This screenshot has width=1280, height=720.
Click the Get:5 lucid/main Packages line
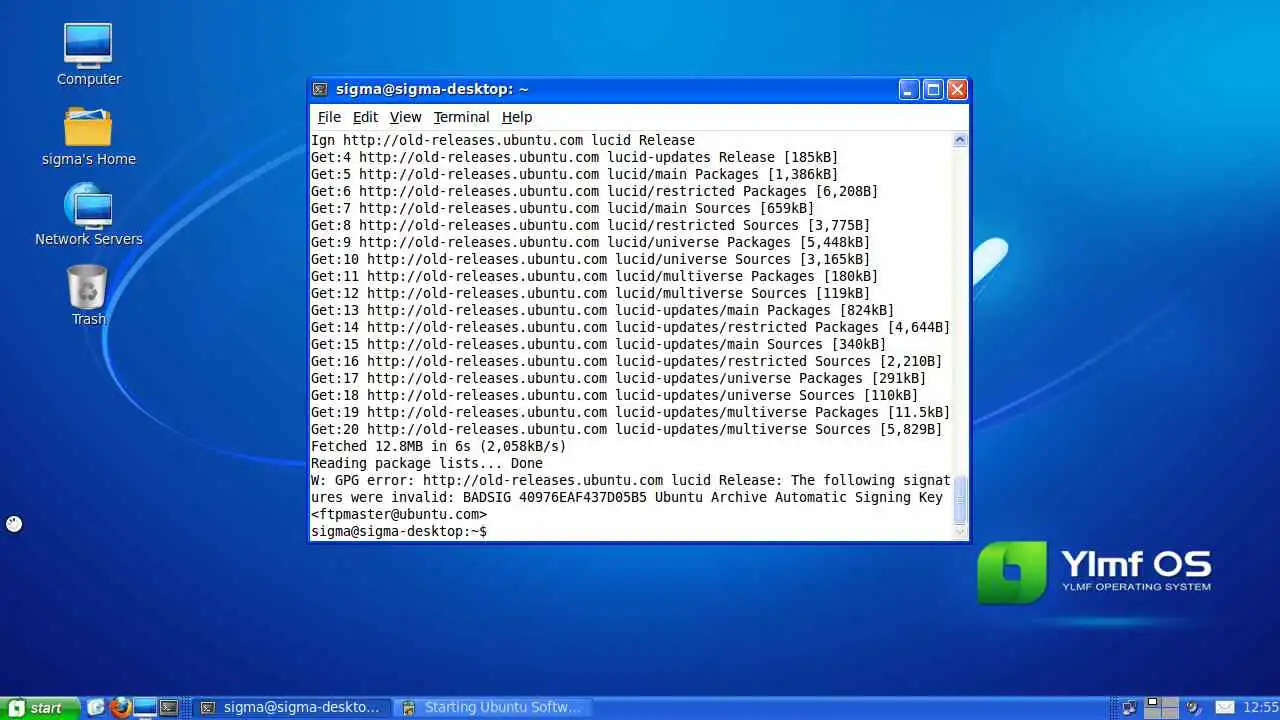tap(575, 174)
